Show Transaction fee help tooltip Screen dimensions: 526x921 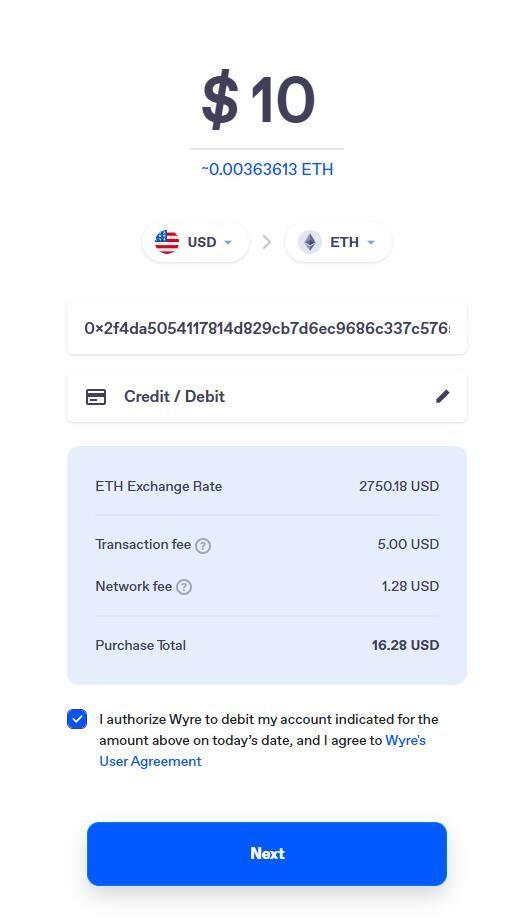[x=203, y=546]
